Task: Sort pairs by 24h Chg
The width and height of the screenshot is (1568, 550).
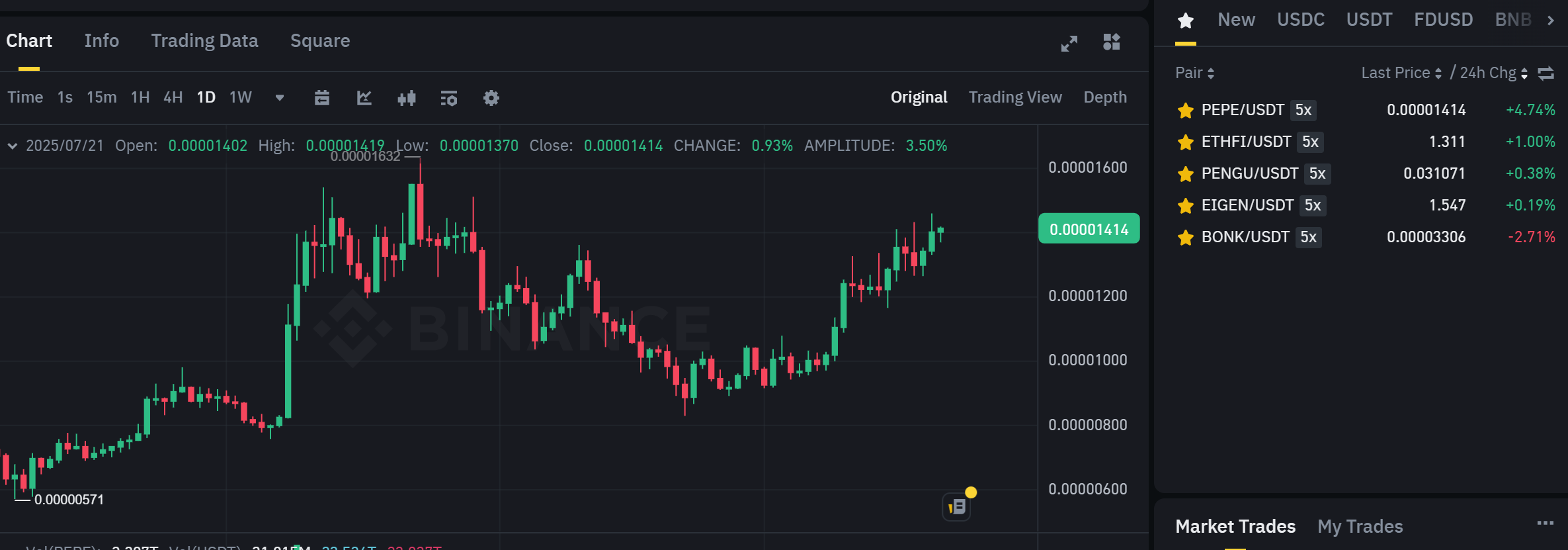Action: point(1494,73)
